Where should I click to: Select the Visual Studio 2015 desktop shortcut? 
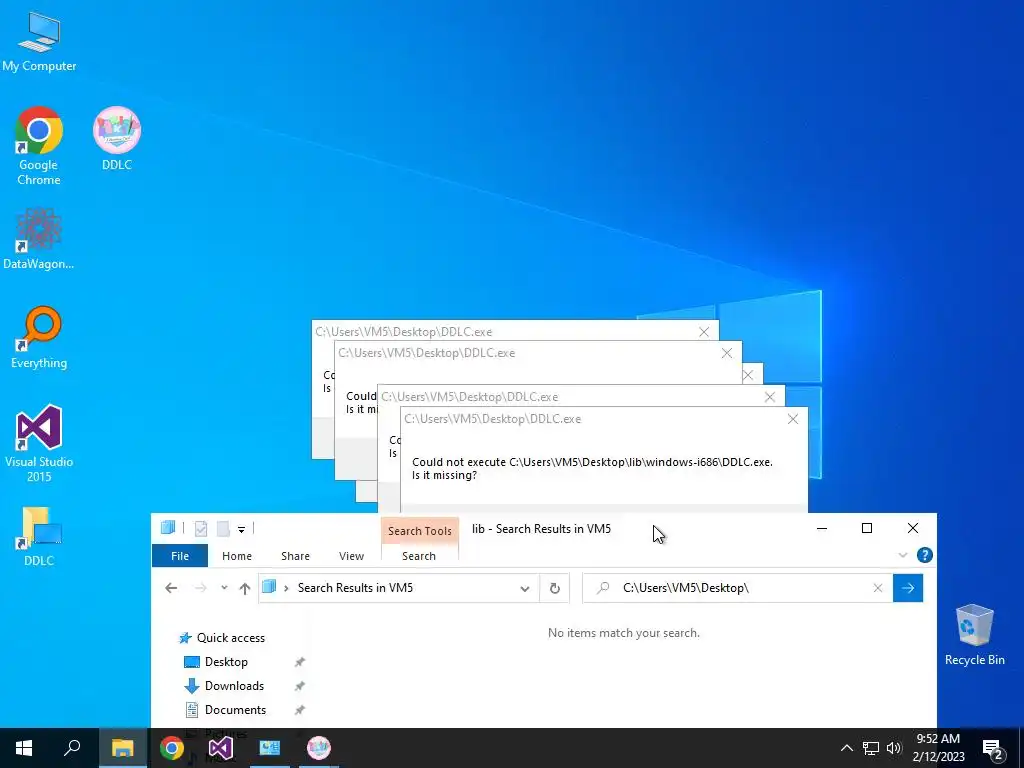coord(39,443)
